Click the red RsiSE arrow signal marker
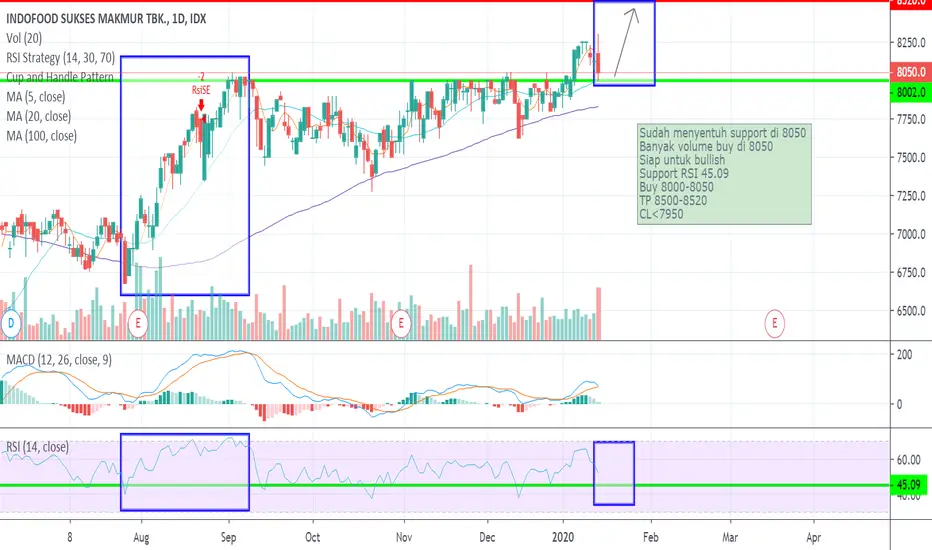932x550 pixels. tap(201, 105)
